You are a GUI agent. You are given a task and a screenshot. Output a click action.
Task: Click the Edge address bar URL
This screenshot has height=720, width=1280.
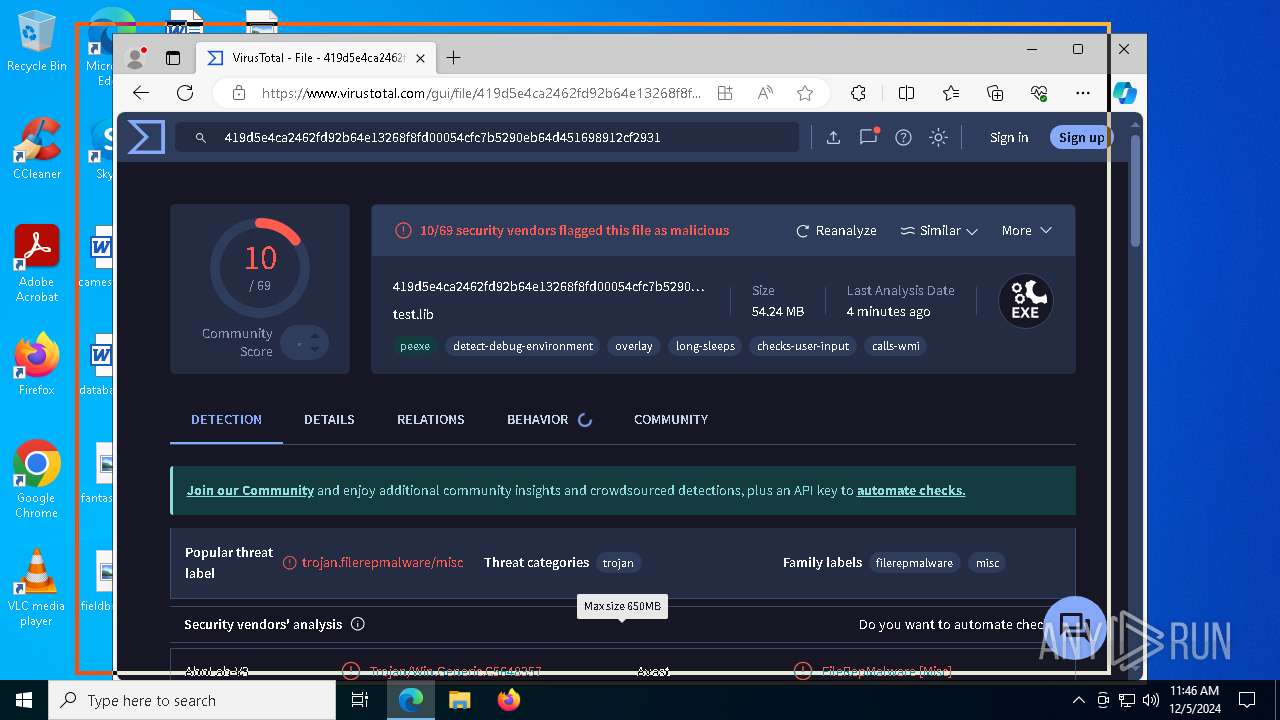tap(481, 93)
